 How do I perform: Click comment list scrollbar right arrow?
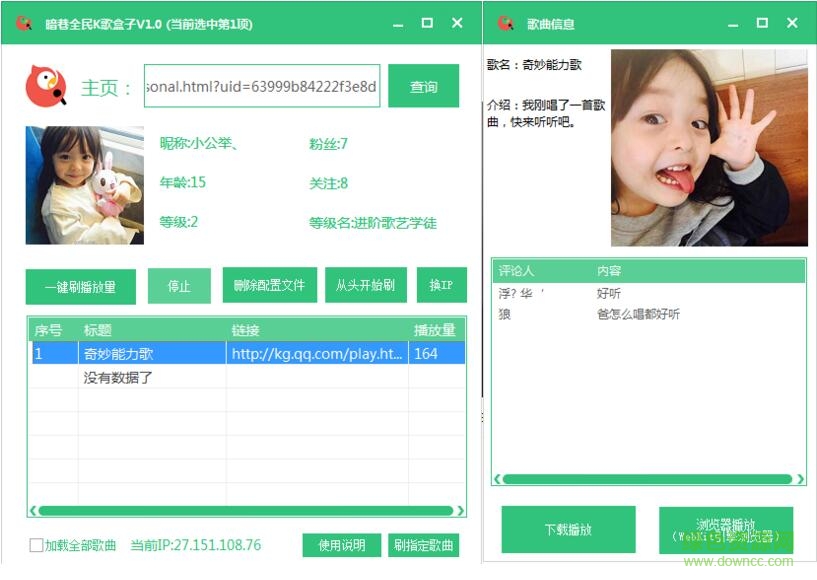(800, 479)
